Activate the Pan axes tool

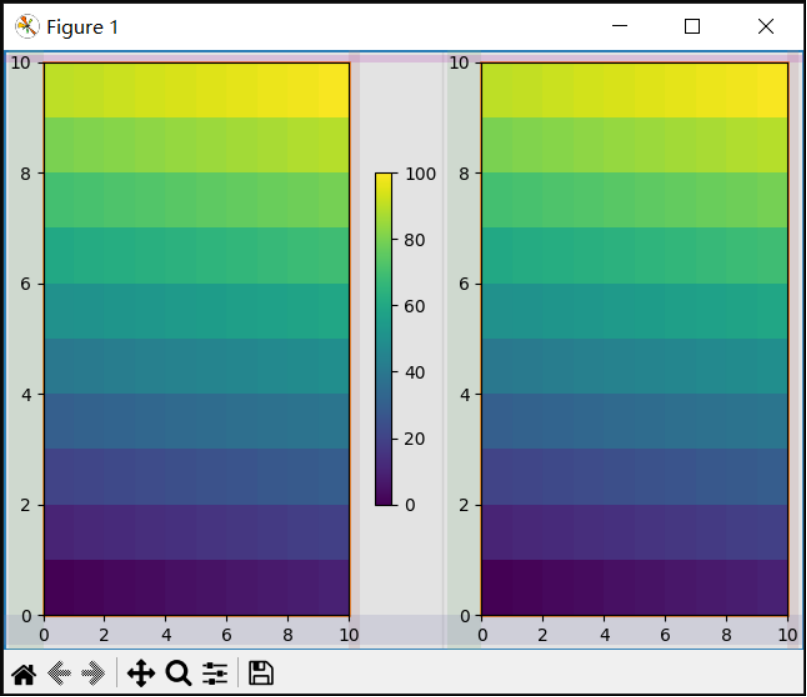(x=141, y=673)
